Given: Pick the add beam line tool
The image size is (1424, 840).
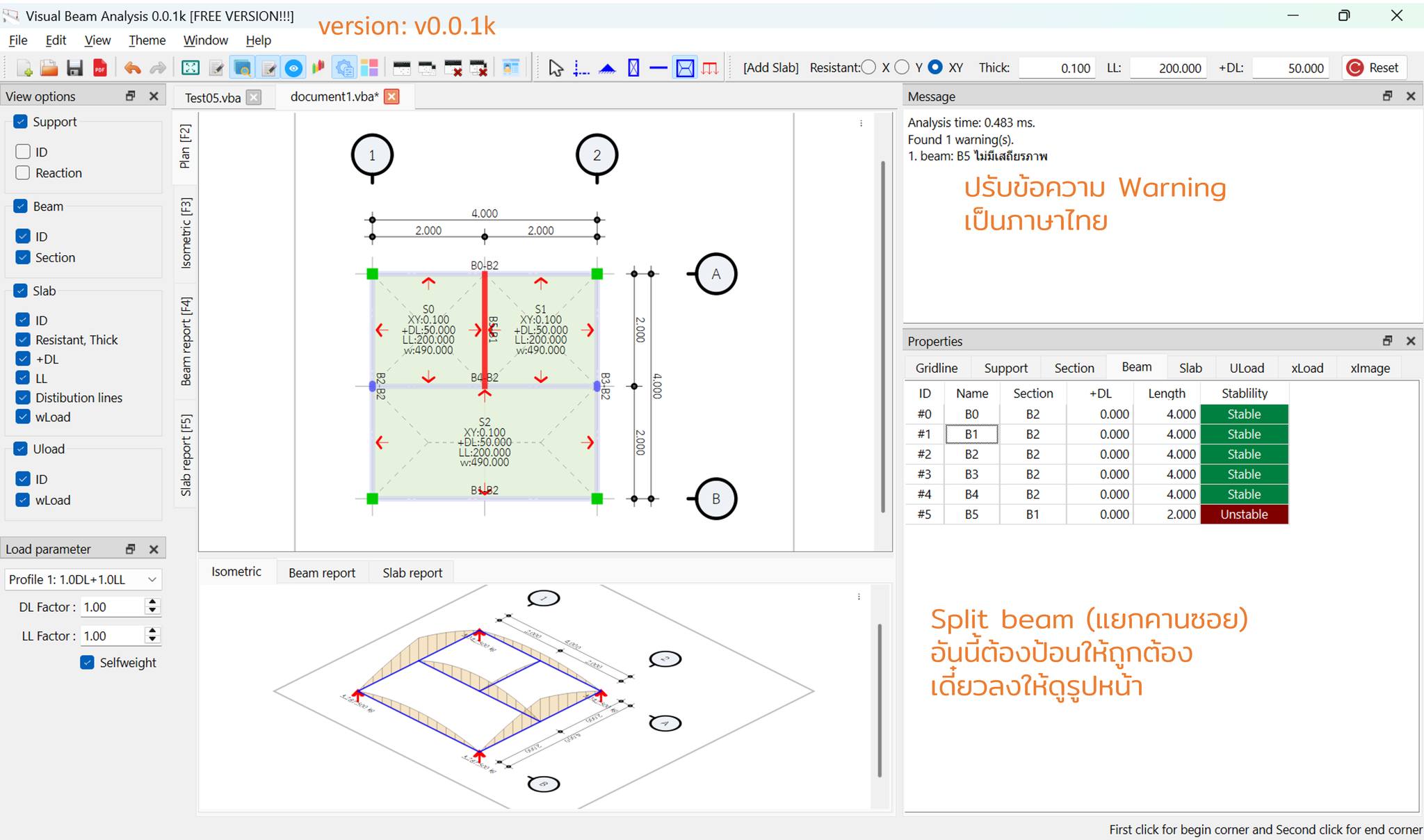Looking at the screenshot, I should [x=658, y=68].
